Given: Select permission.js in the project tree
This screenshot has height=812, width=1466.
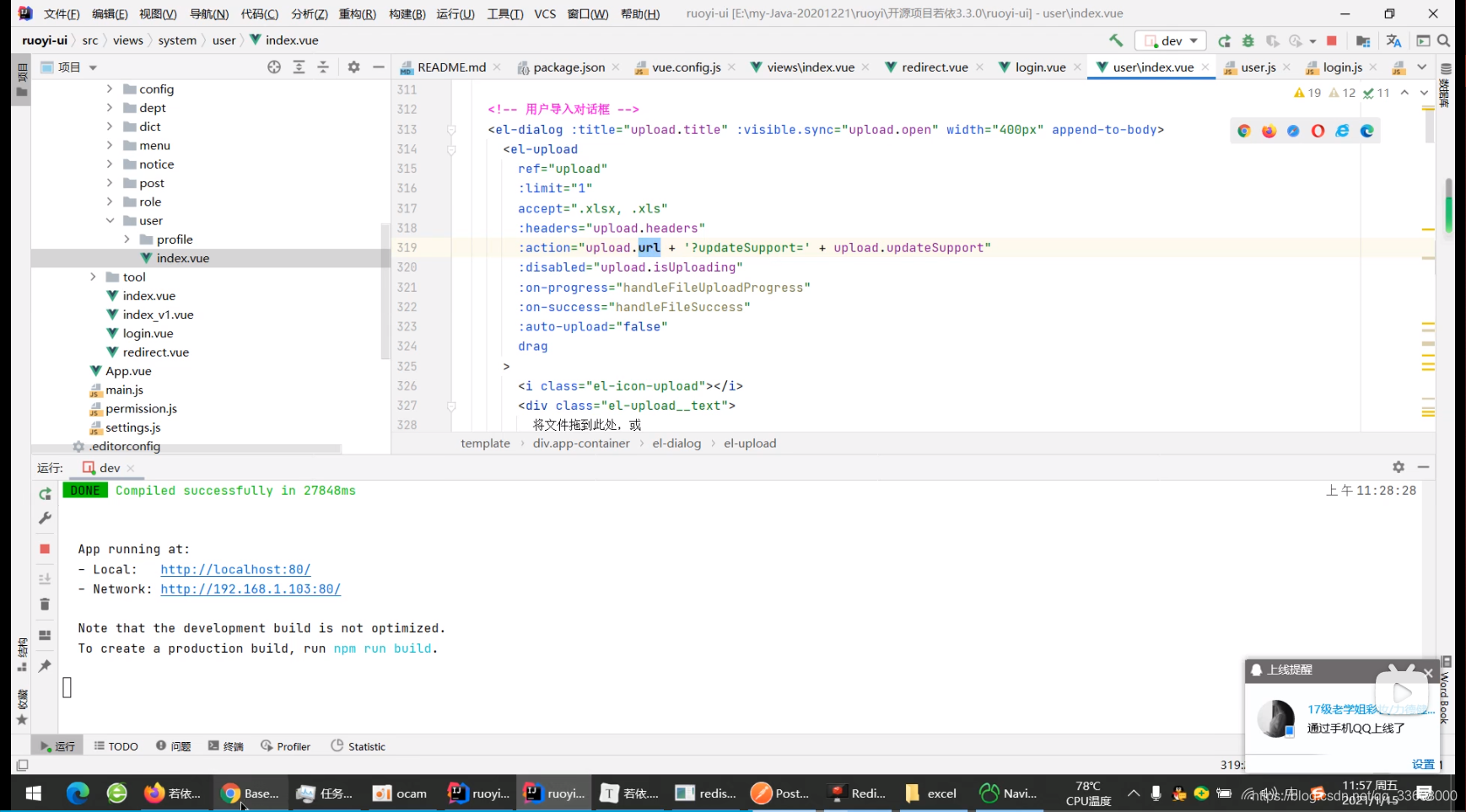Looking at the screenshot, I should tap(141, 409).
